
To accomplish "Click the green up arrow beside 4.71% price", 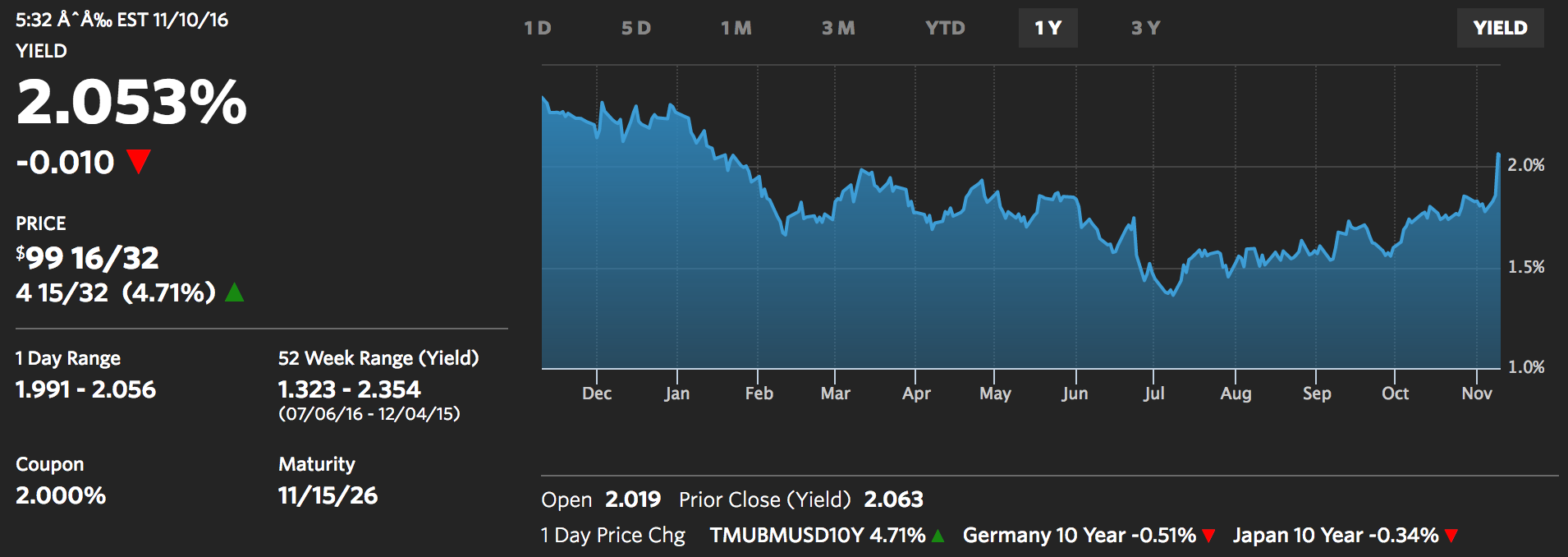I will (235, 292).
